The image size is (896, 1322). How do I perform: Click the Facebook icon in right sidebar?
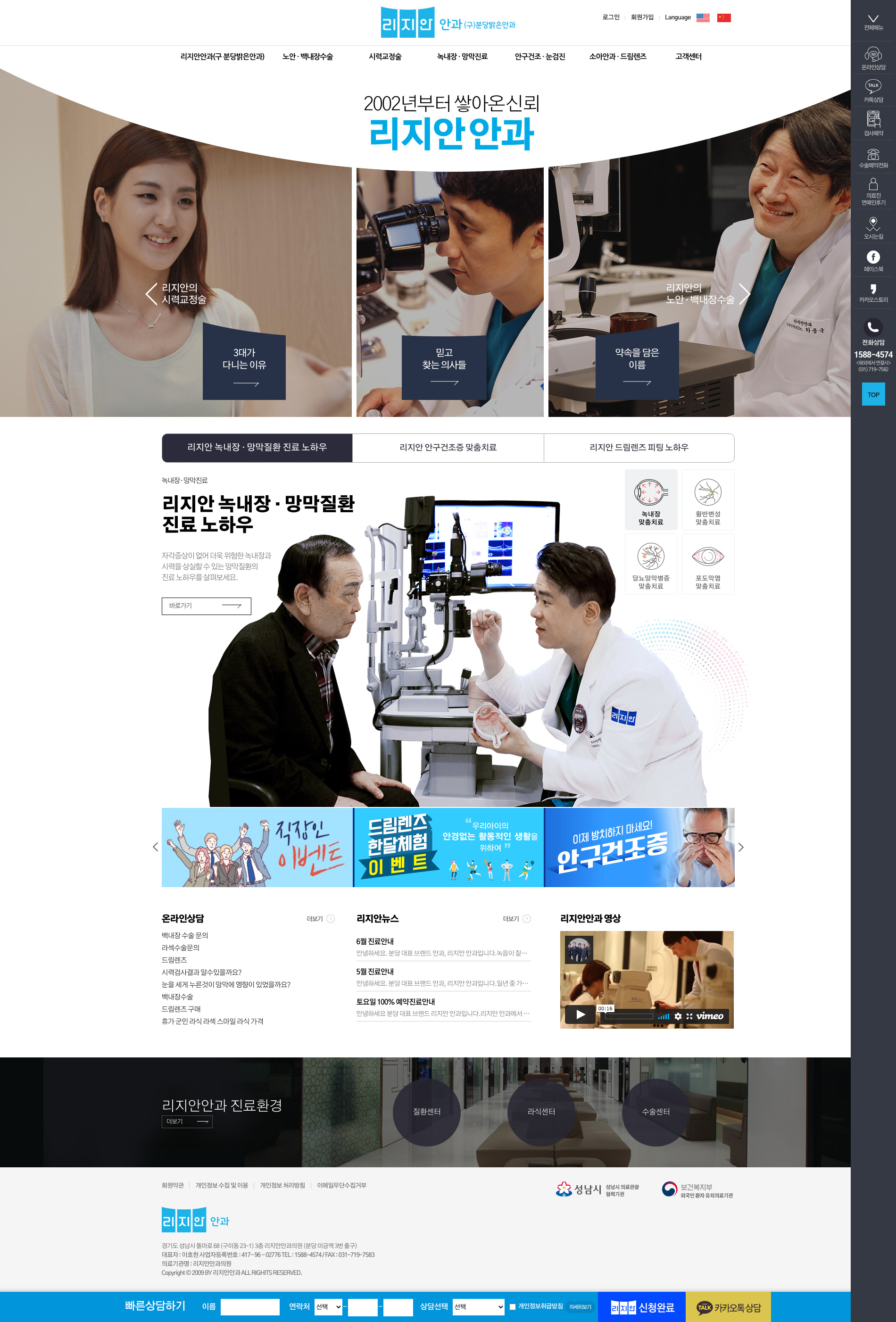[873, 258]
